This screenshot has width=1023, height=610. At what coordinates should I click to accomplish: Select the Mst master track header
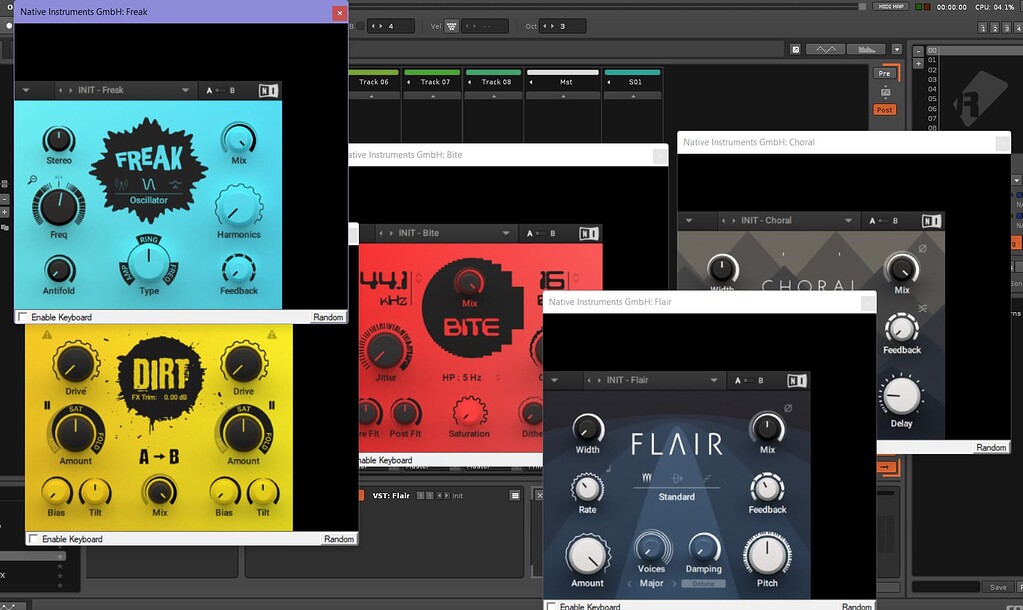pos(565,82)
